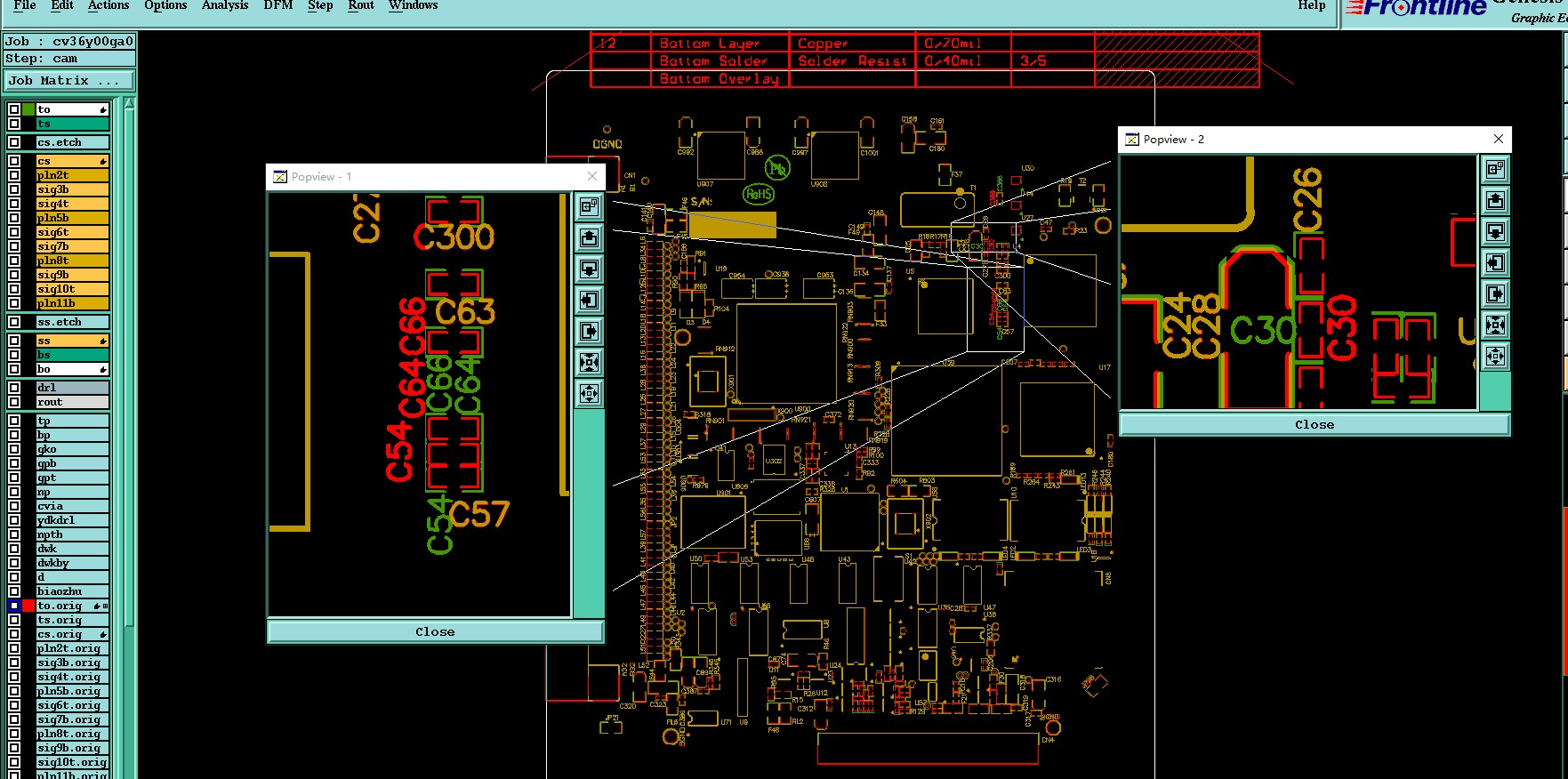Enable the checkbox next to layer drl
The height and width of the screenshot is (779, 1568).
click(14, 388)
